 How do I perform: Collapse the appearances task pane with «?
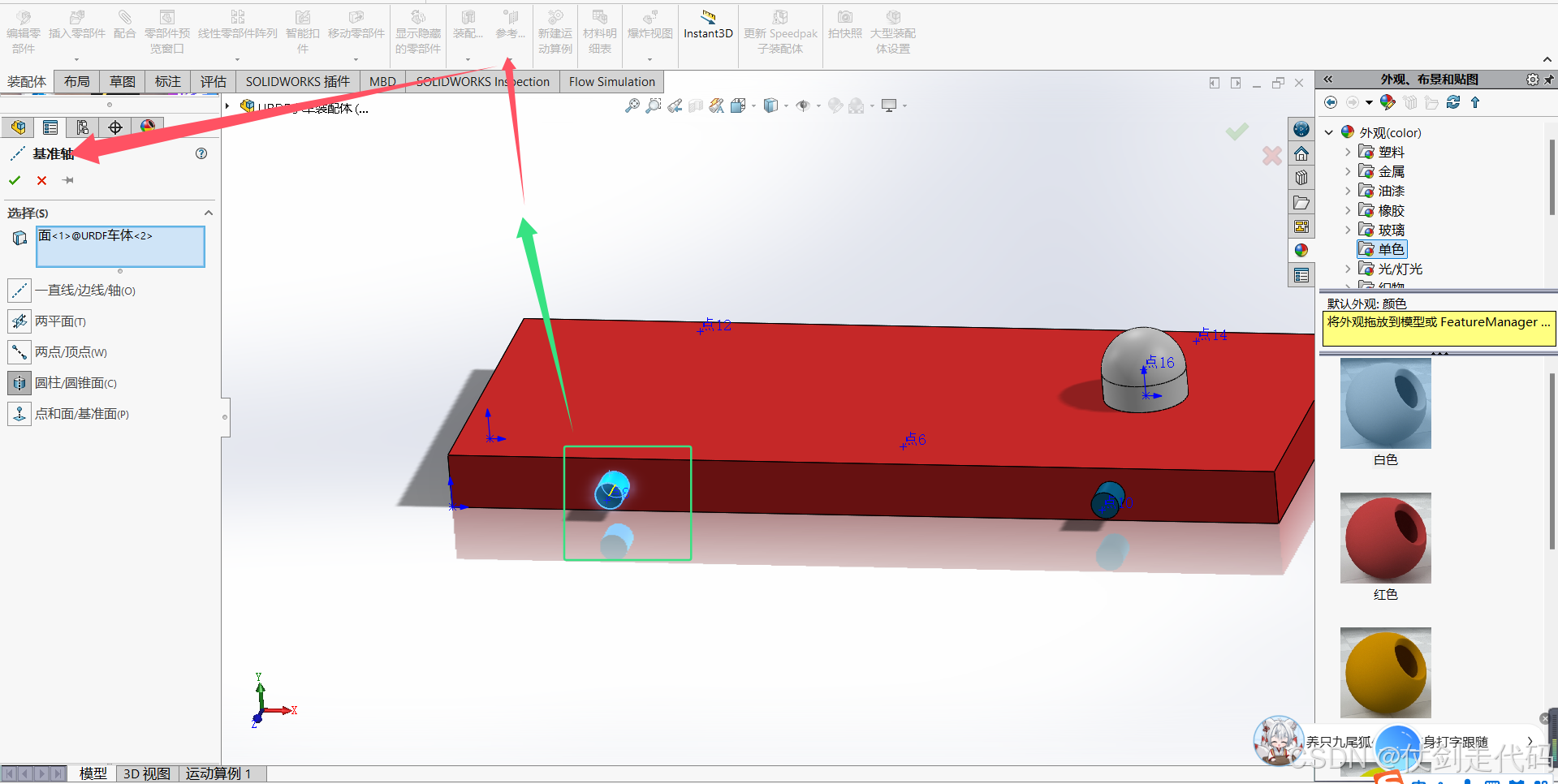(x=1328, y=80)
